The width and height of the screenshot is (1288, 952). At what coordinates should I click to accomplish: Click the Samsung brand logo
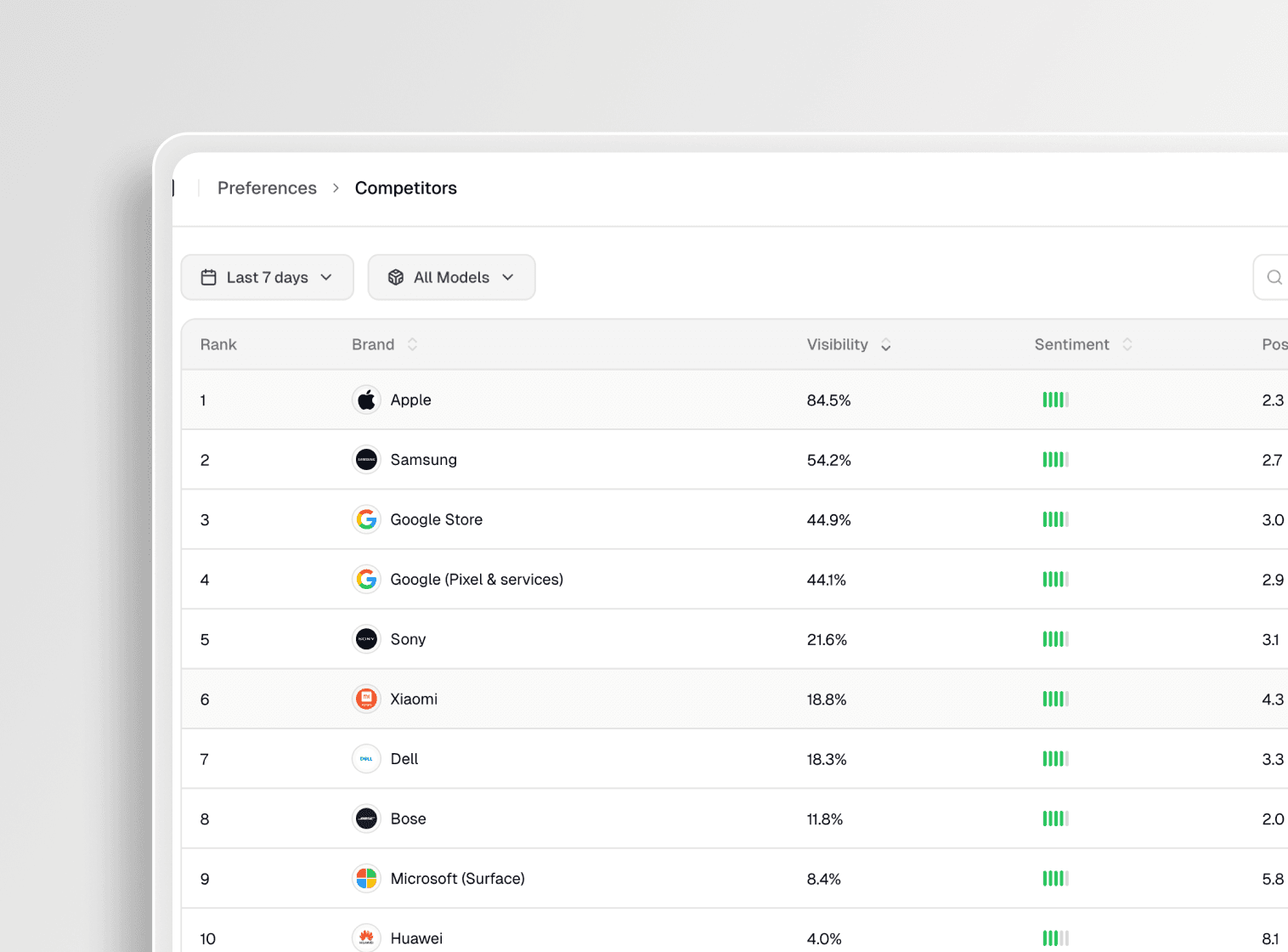366,459
